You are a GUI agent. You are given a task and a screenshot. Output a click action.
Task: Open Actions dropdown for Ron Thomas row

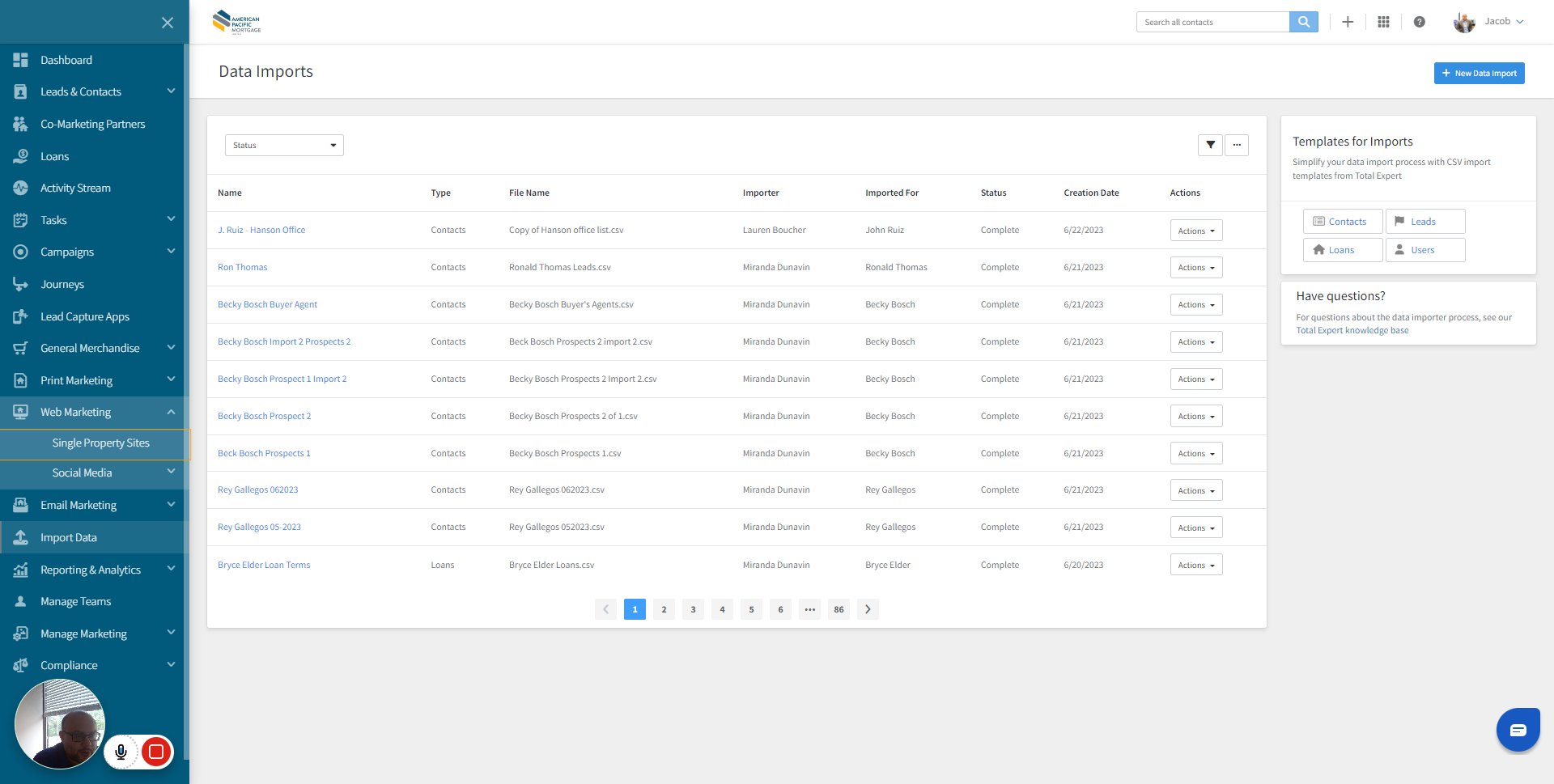coord(1196,268)
